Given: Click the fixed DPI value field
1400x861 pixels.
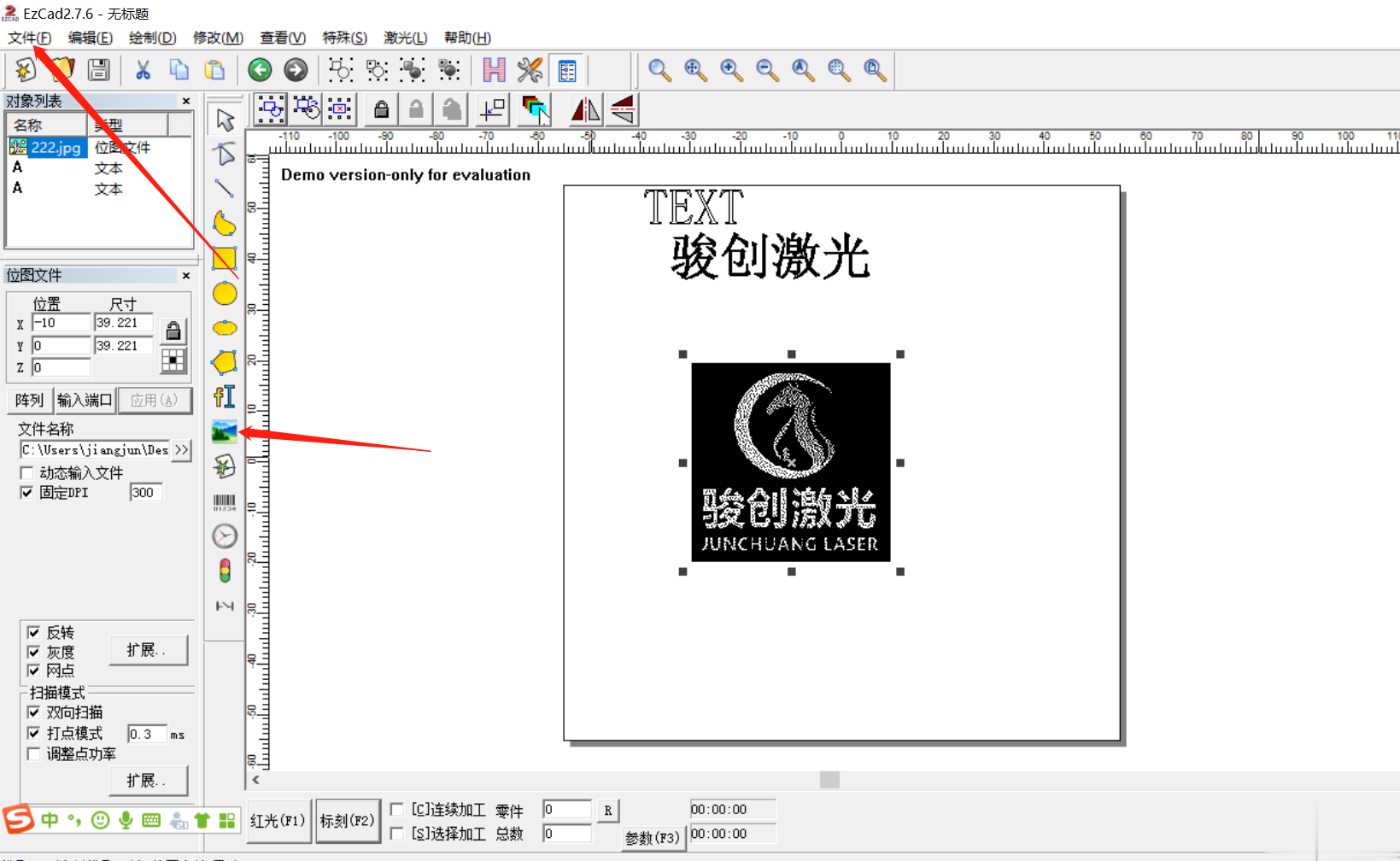Looking at the screenshot, I should (x=146, y=493).
